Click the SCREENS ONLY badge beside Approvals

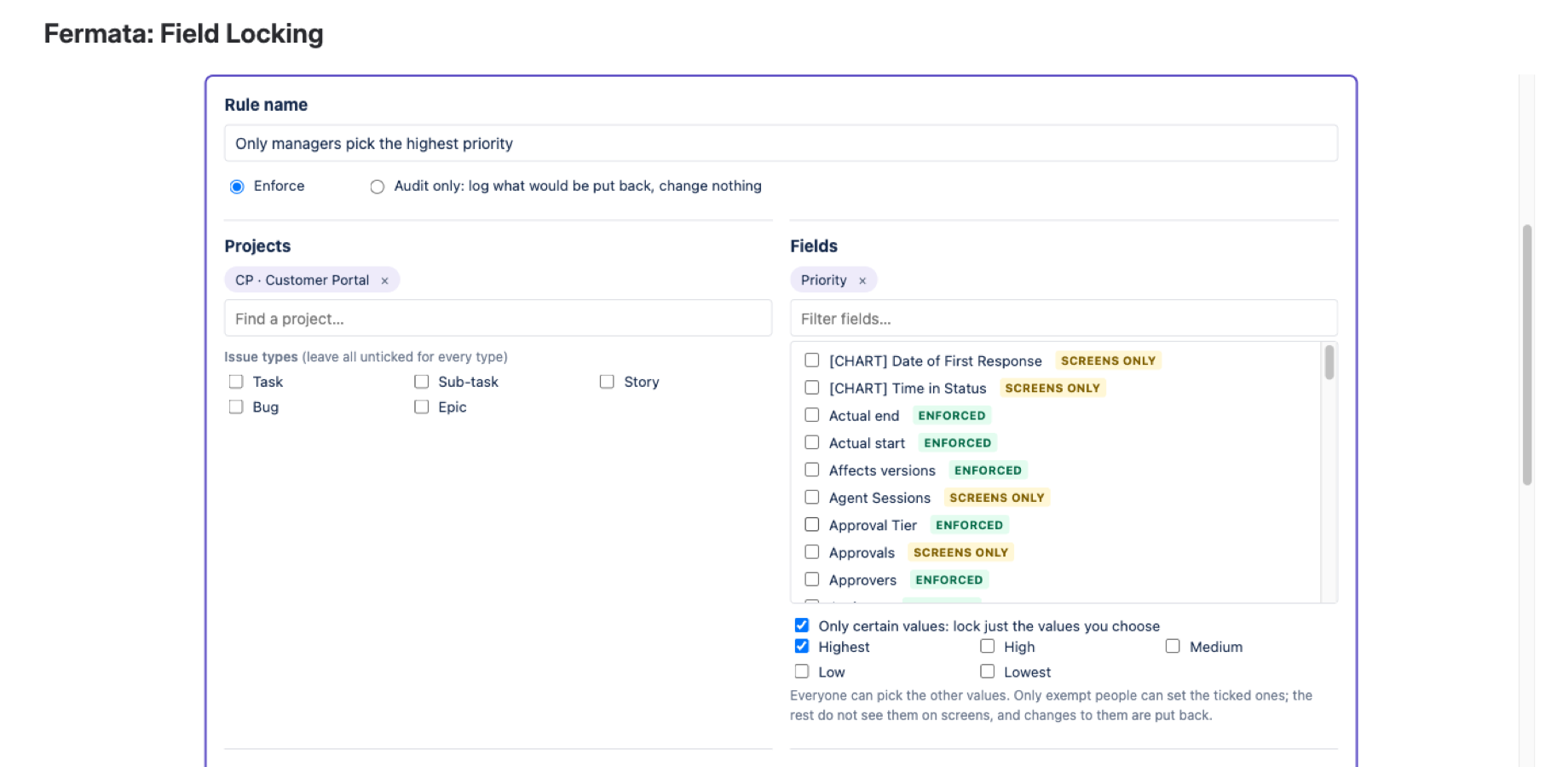[x=960, y=552]
